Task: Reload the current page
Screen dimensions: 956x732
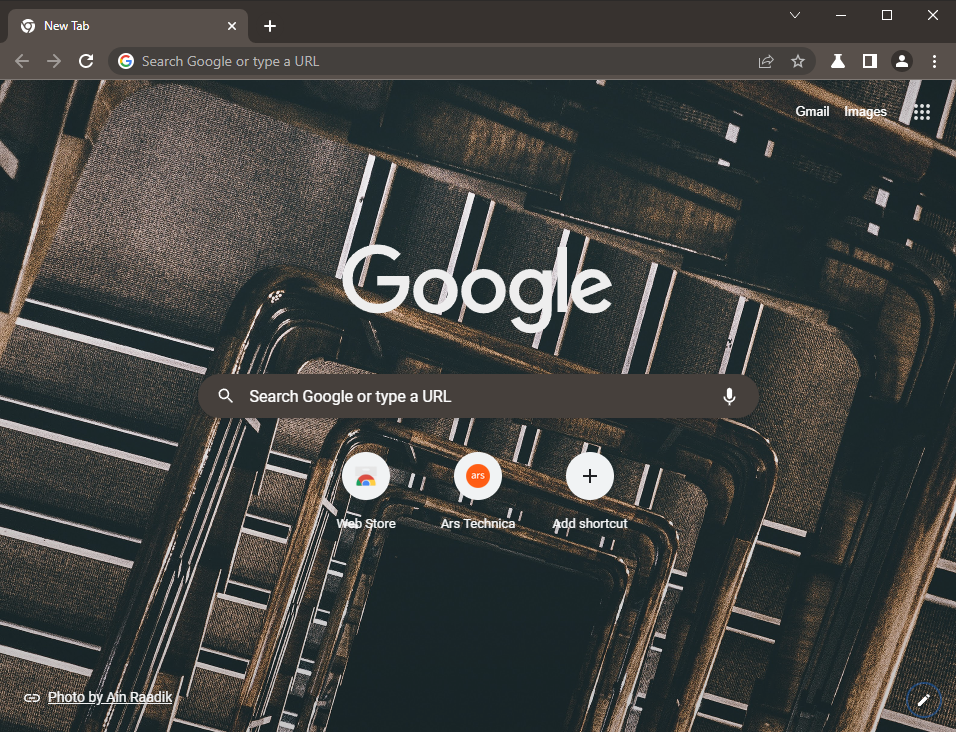Action: [x=86, y=61]
